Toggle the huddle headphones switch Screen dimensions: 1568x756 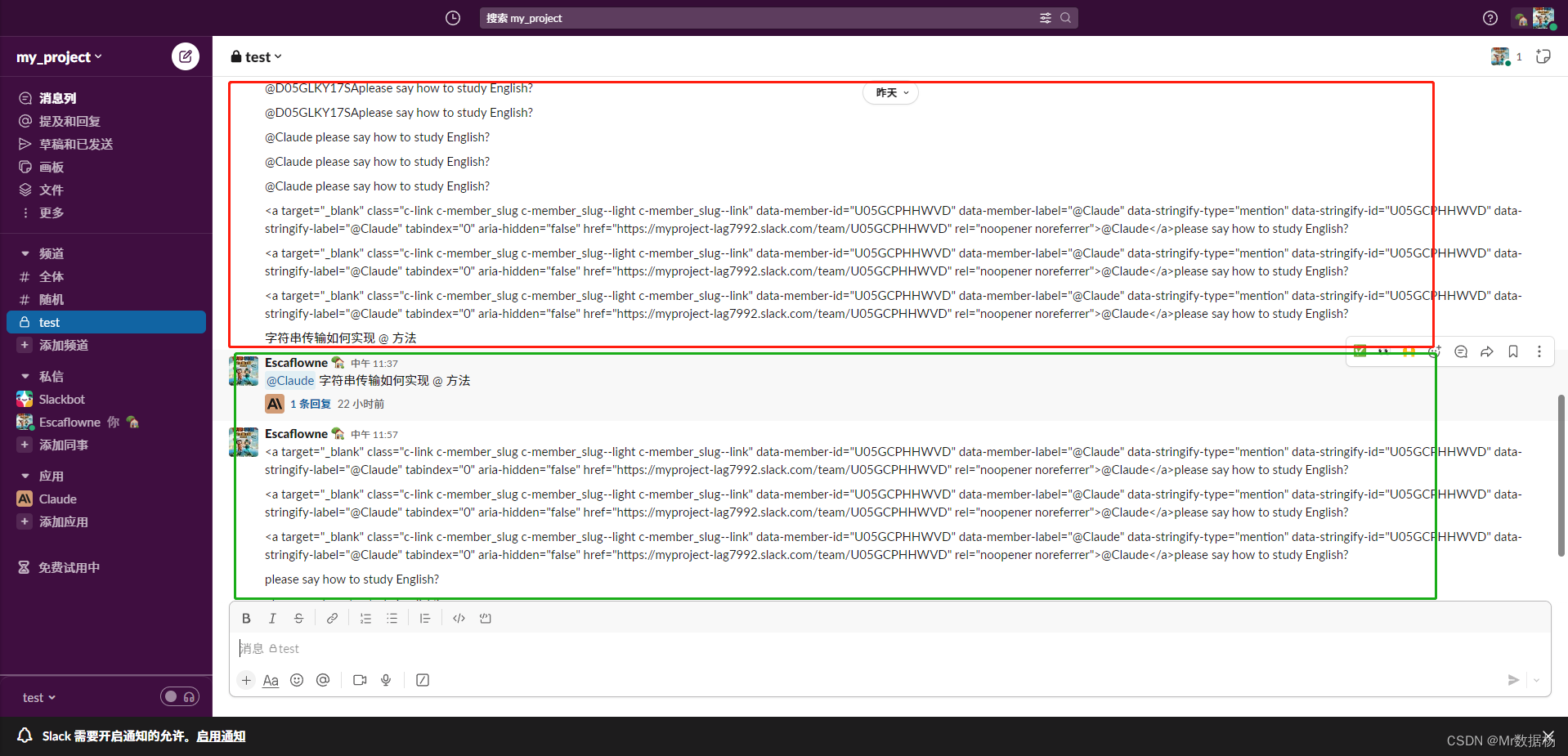tap(180, 696)
